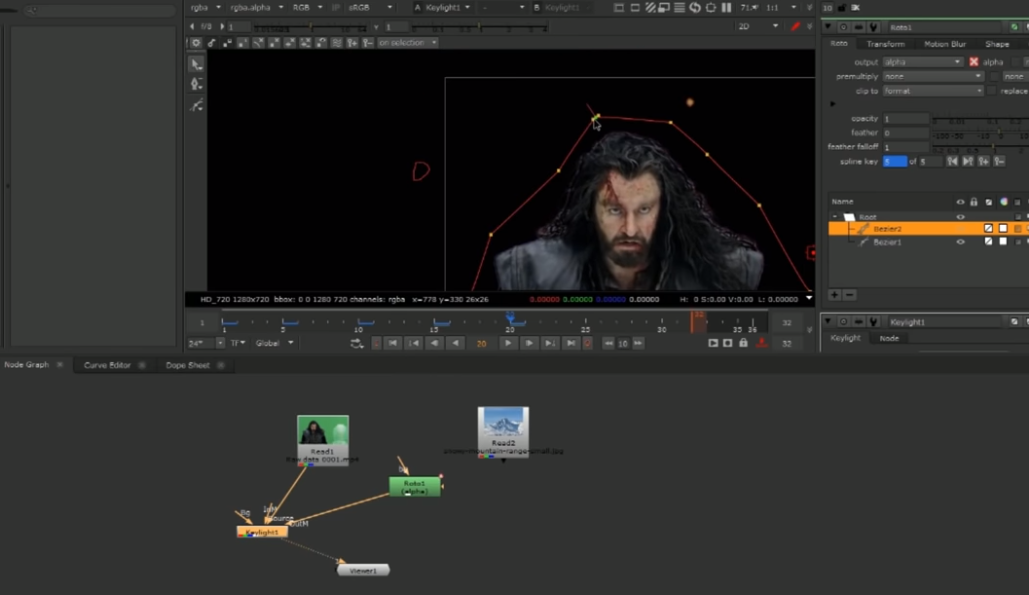This screenshot has height=595, width=1029.
Task: Click the opacity slider track
Action: 980,119
